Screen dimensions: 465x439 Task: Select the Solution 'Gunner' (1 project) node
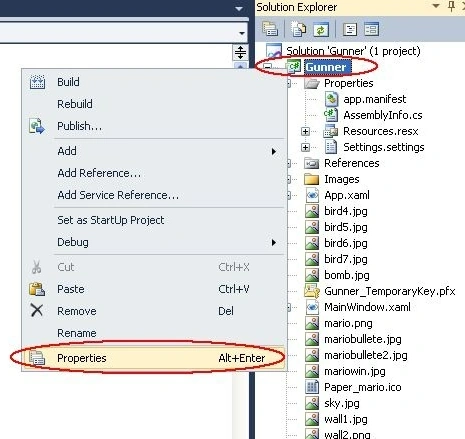tap(353, 51)
